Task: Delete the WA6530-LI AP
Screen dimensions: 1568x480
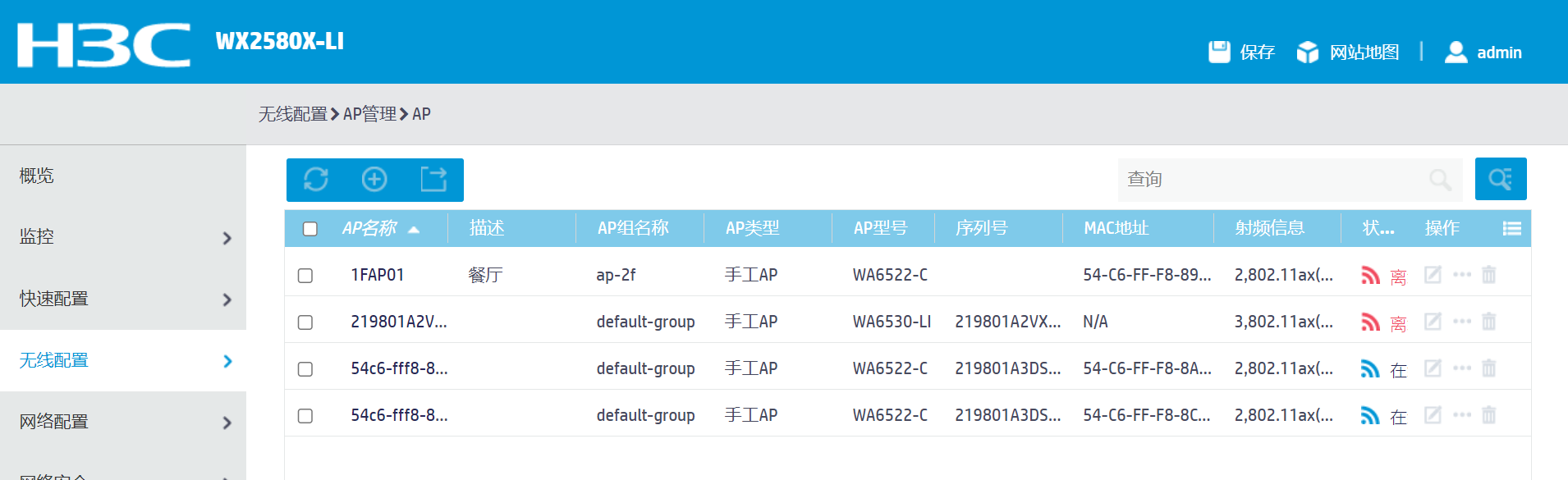Action: tap(1489, 322)
